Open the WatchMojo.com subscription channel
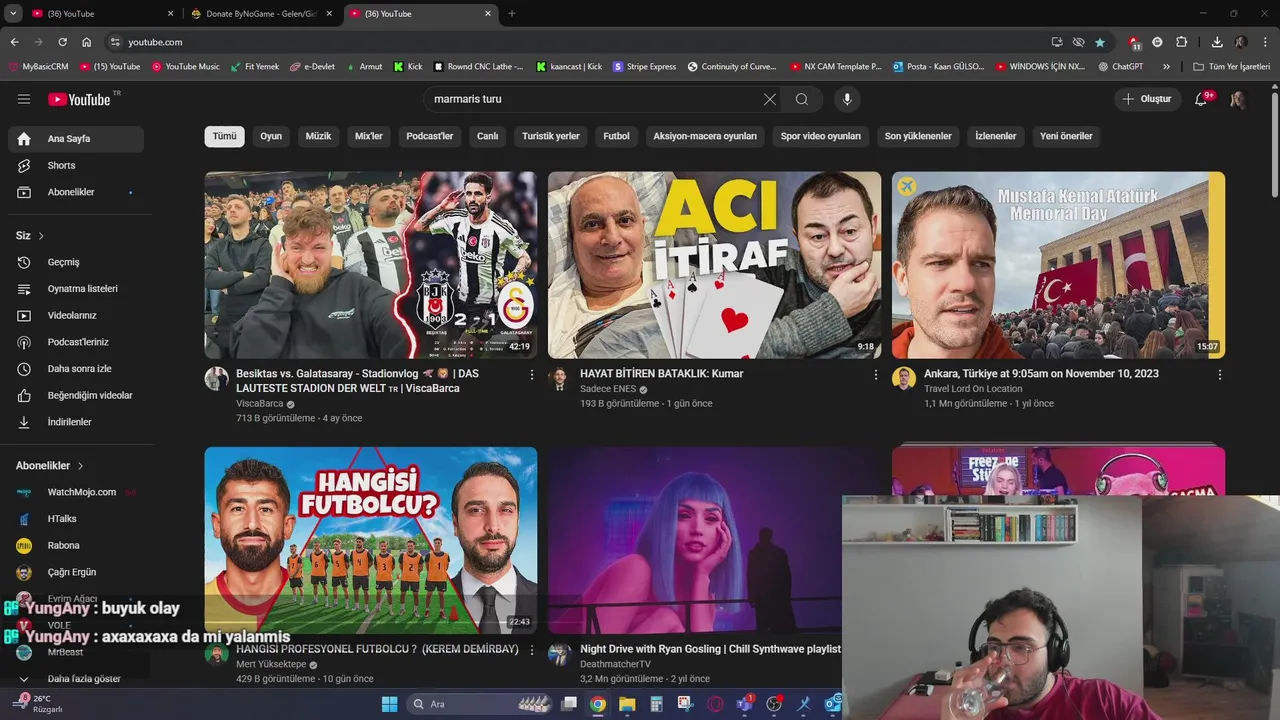 (76, 492)
